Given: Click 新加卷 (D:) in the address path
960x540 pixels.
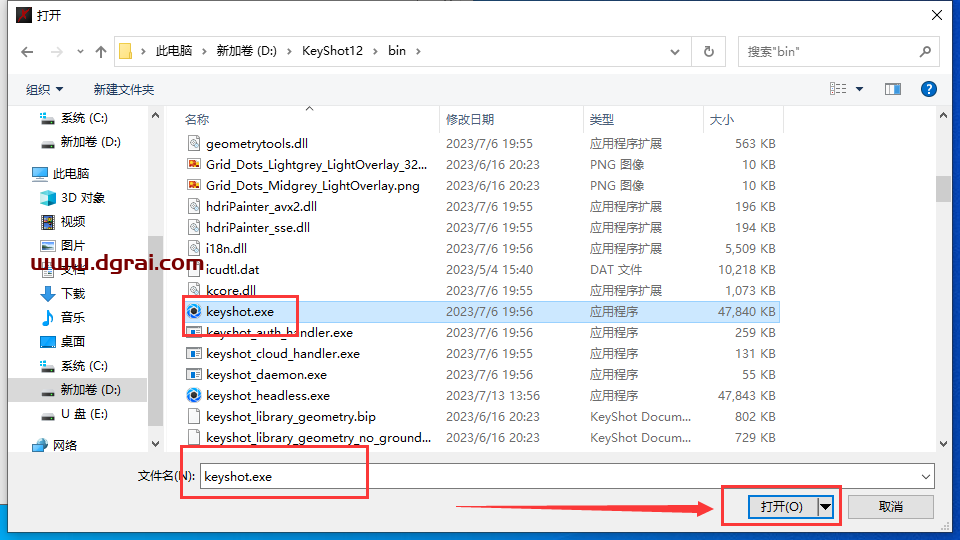Looking at the screenshot, I should (x=246, y=51).
